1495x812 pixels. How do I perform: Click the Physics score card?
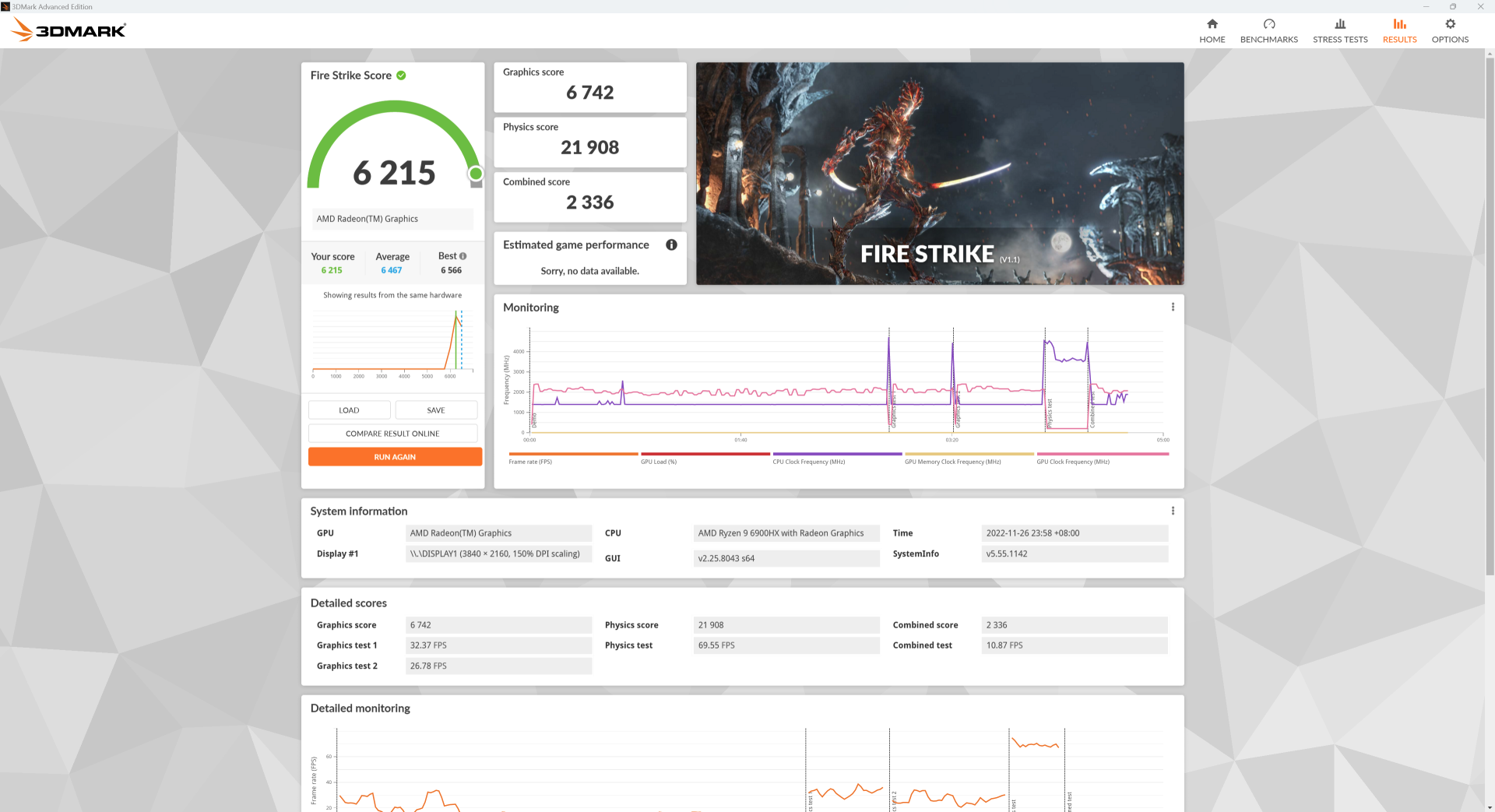tap(590, 142)
